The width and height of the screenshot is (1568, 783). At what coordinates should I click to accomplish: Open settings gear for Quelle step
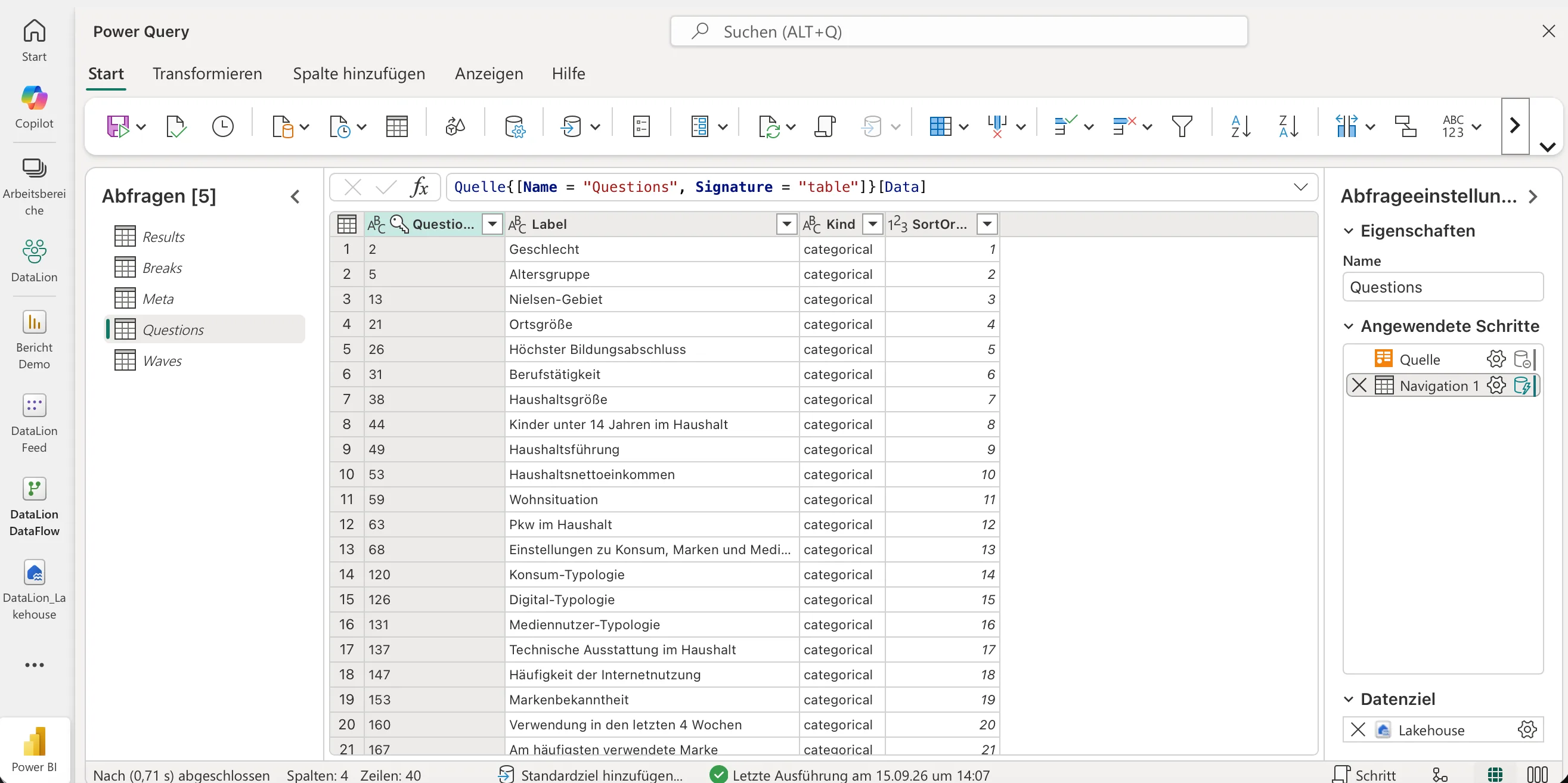click(1496, 359)
